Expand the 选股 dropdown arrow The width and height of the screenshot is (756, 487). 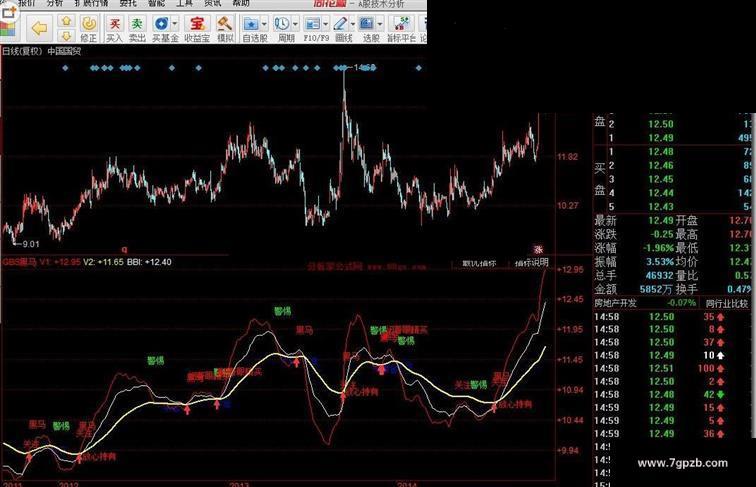coord(379,23)
